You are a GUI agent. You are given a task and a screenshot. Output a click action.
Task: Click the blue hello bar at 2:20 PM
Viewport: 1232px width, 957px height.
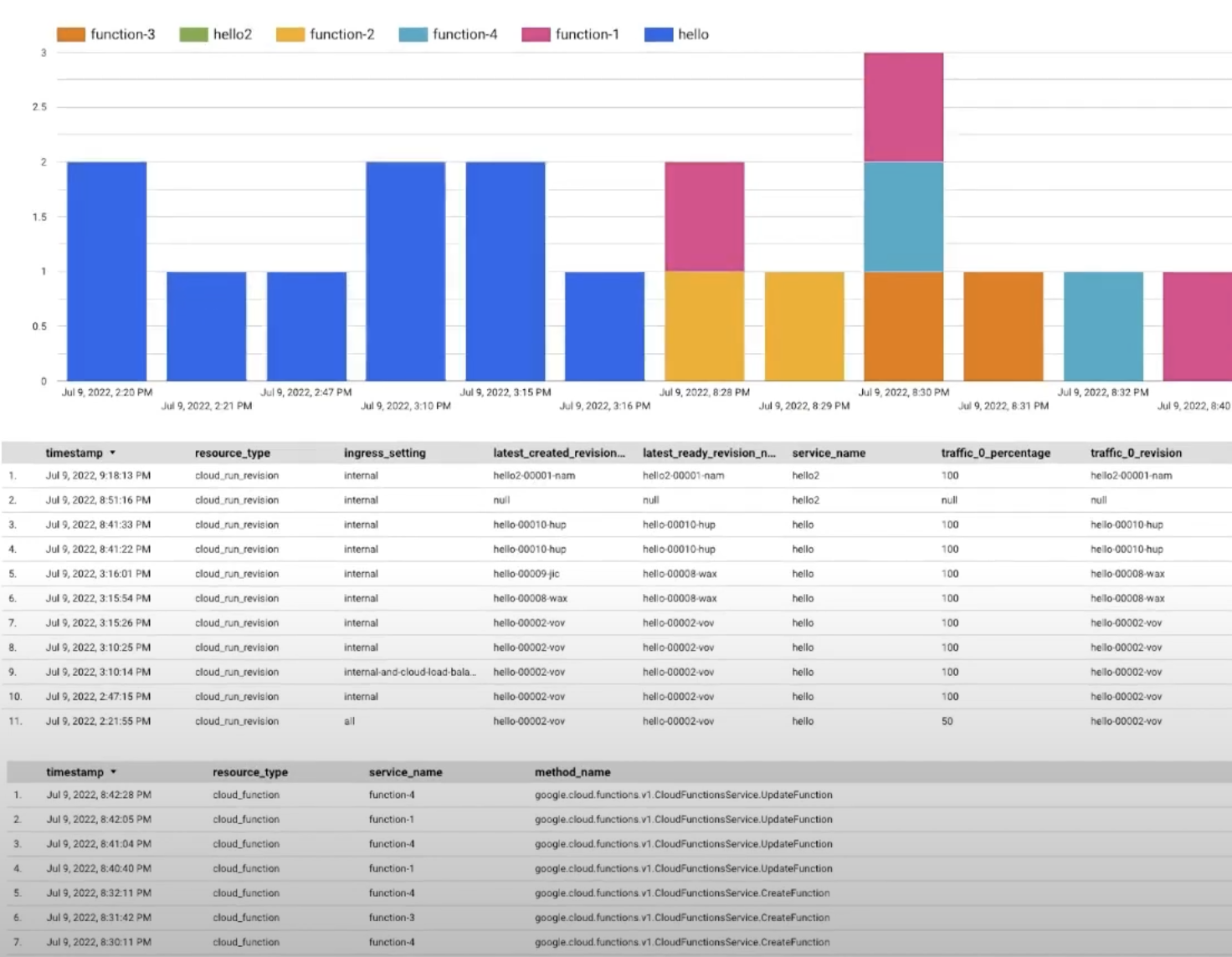106,271
